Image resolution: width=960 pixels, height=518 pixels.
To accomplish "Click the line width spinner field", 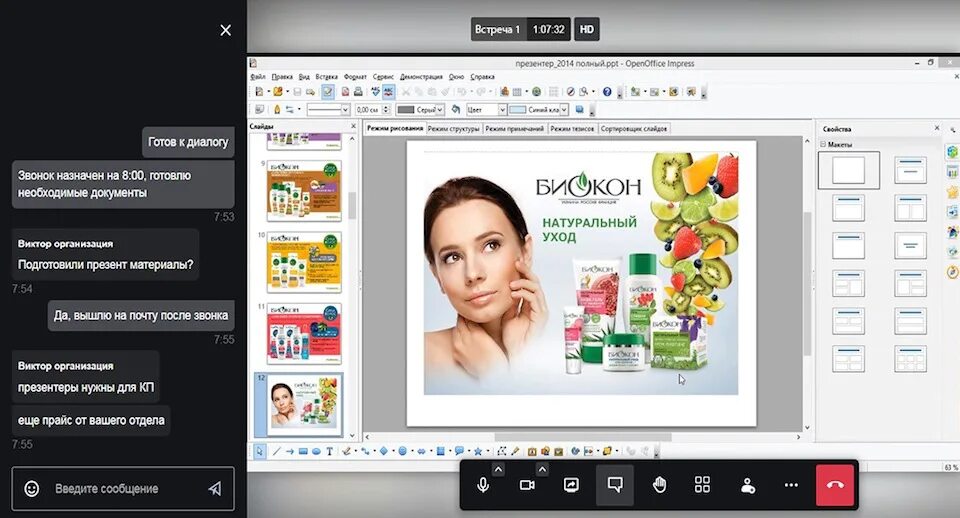I will 372,110.
